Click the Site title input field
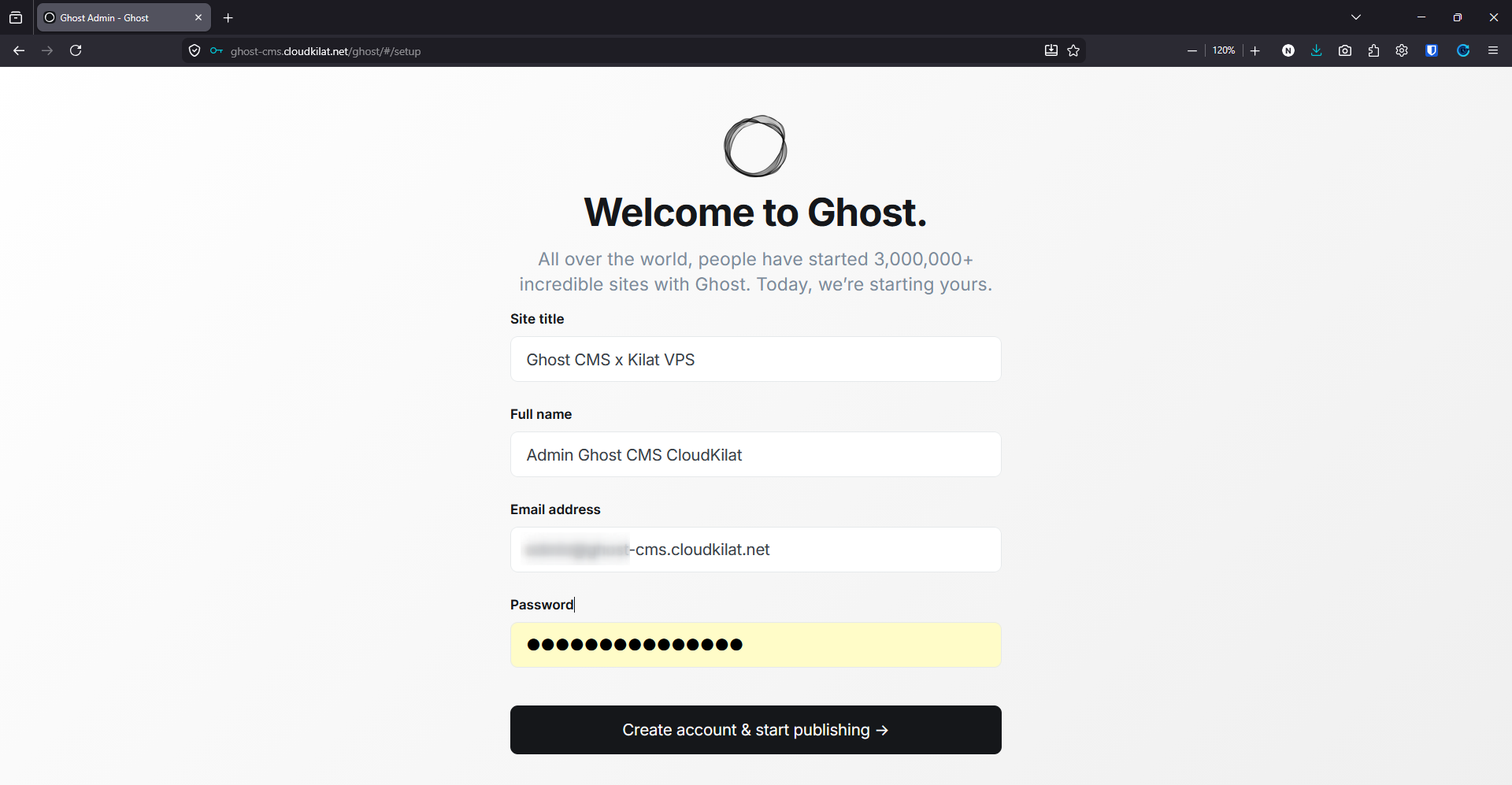1512x785 pixels. tap(756, 359)
